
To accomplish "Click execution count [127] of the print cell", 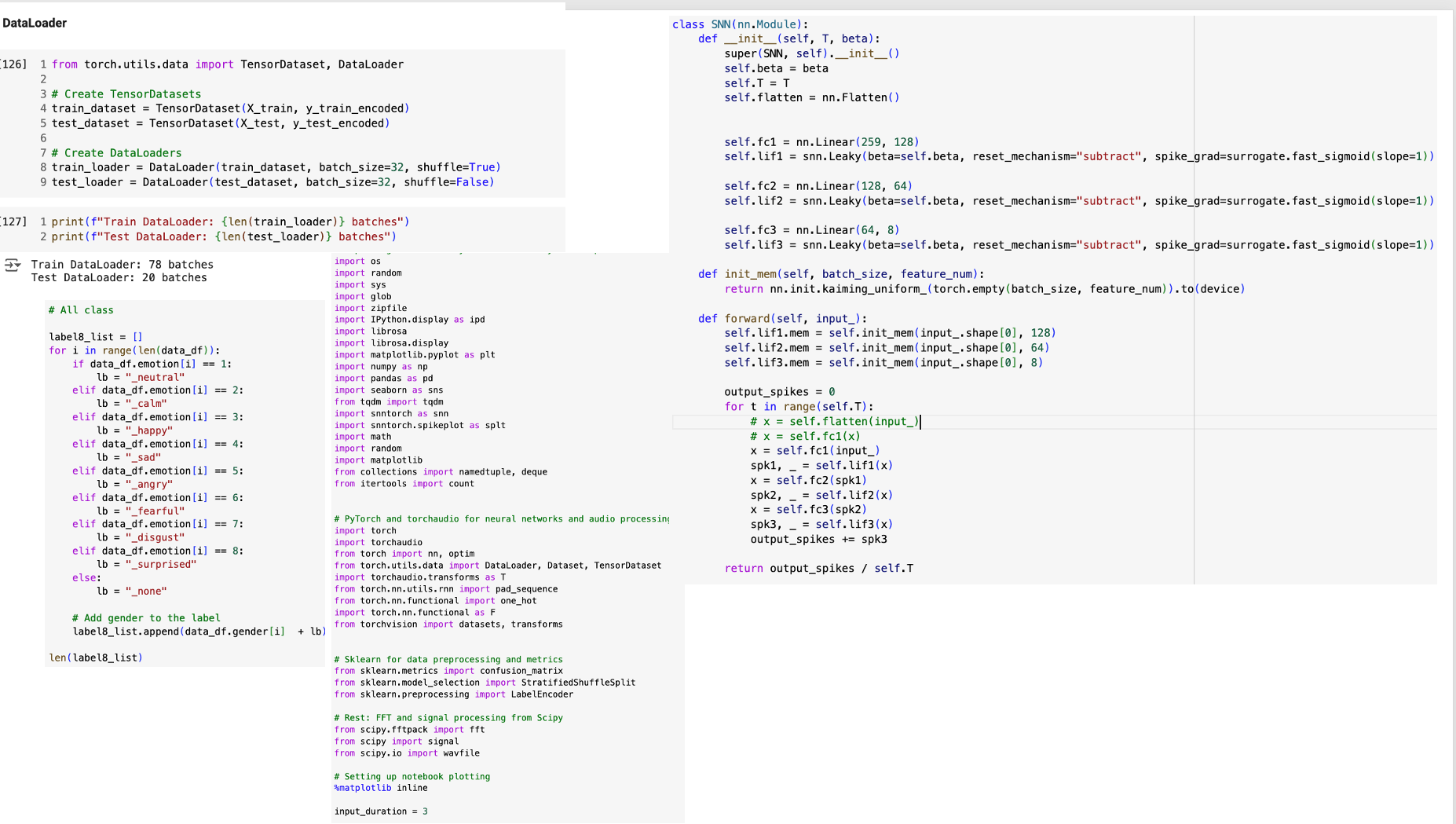I will click(x=10, y=222).
